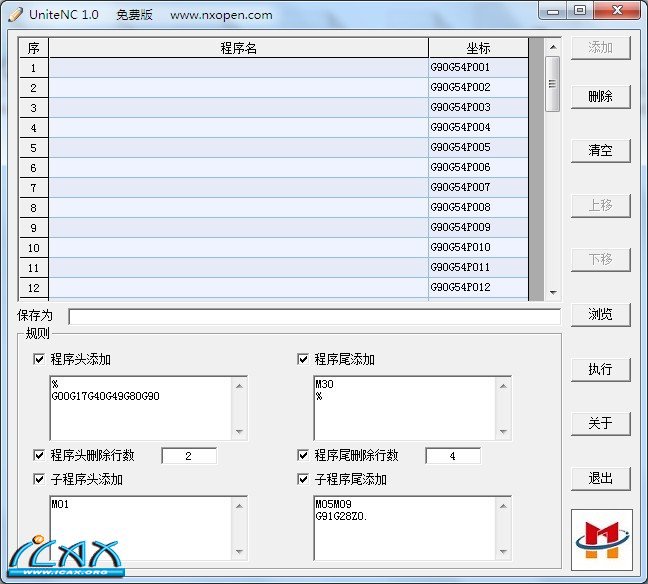648x584 pixels.
Task: Click the 保存为 path input field
Action: click(314, 317)
